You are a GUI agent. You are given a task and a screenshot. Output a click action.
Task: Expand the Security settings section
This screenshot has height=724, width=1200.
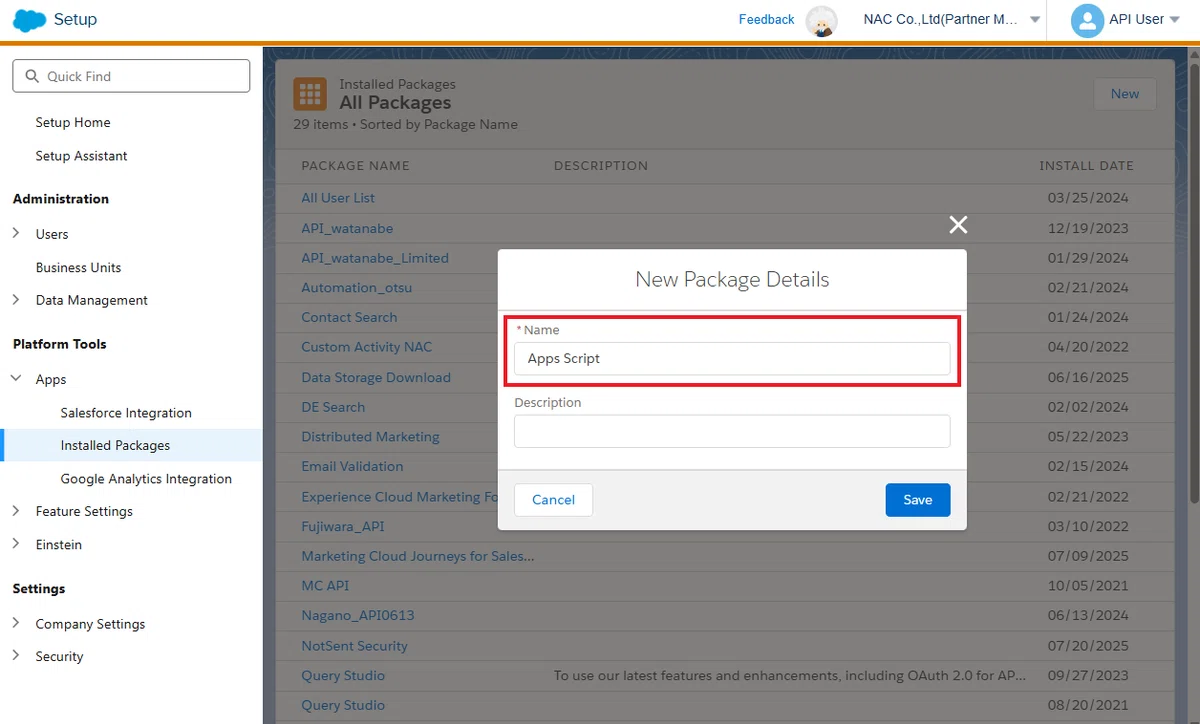click(x=16, y=656)
